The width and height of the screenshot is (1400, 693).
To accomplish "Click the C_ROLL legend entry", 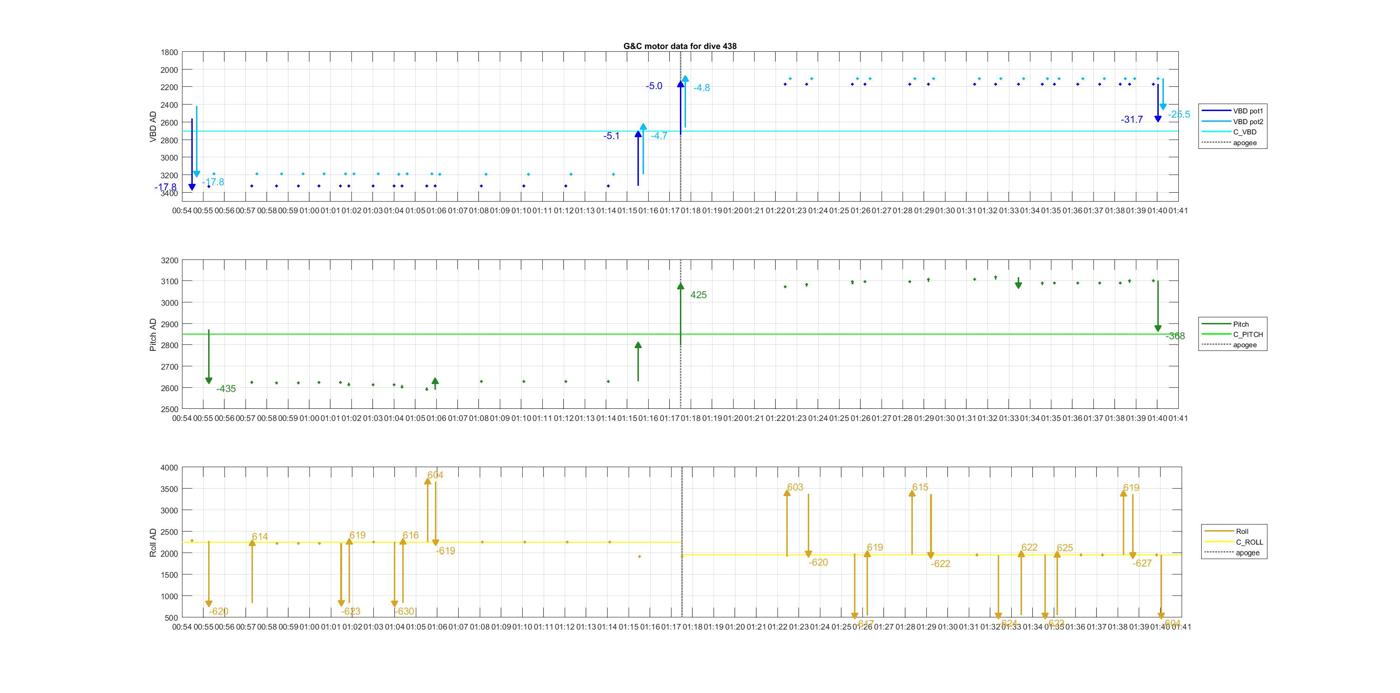I will [x=1249, y=542].
